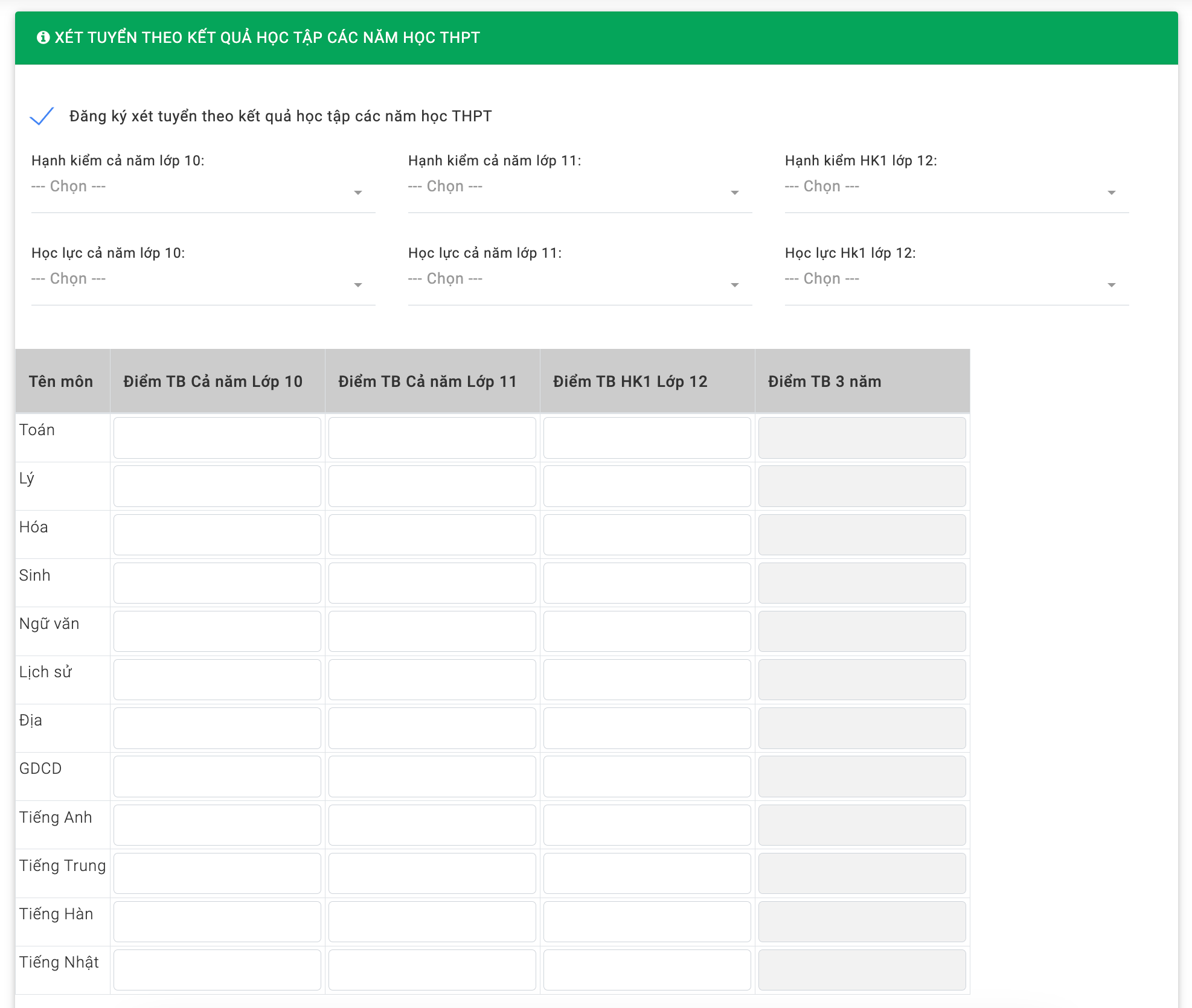Image resolution: width=1192 pixels, height=1008 pixels.
Task: Click Toán Điểm TB 3 năm field
Action: 862,438
